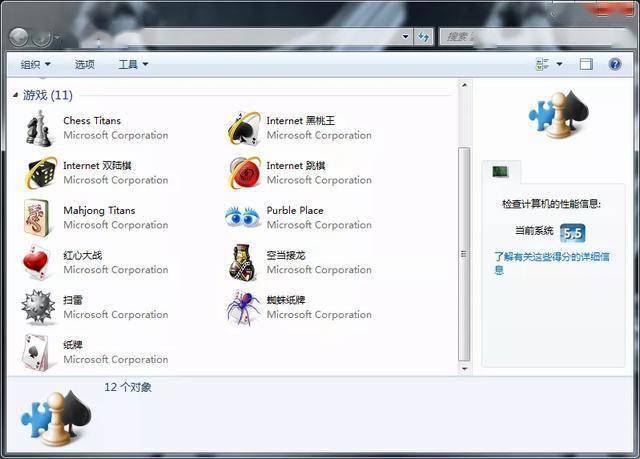Viewport: 640px width, 459px height.
Task: Select the Mahjong Titans name text
Action: pyautogui.click(x=99, y=211)
